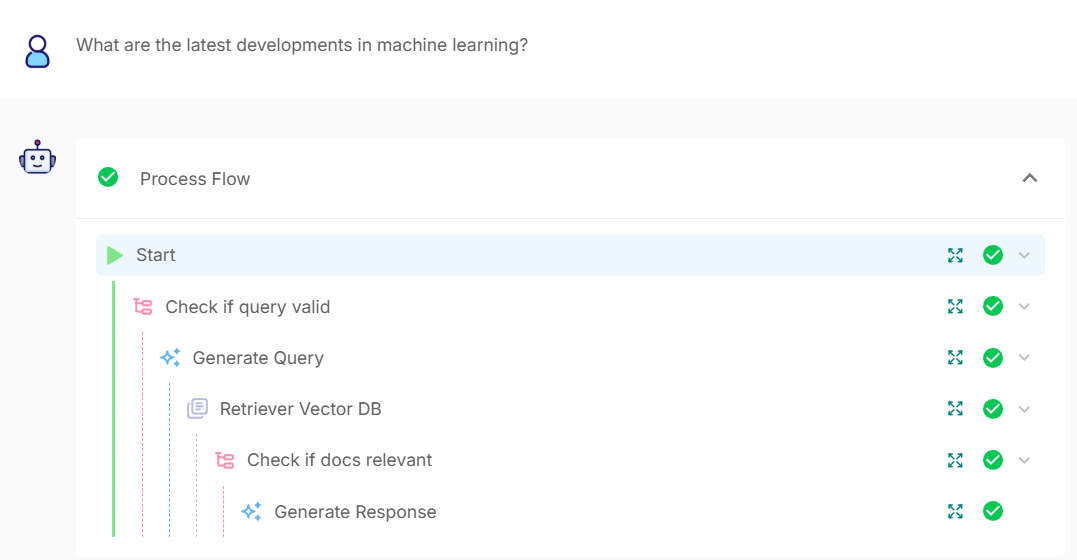Click the Start row success checkmark
The height and width of the screenshot is (560, 1077).
tap(993, 255)
